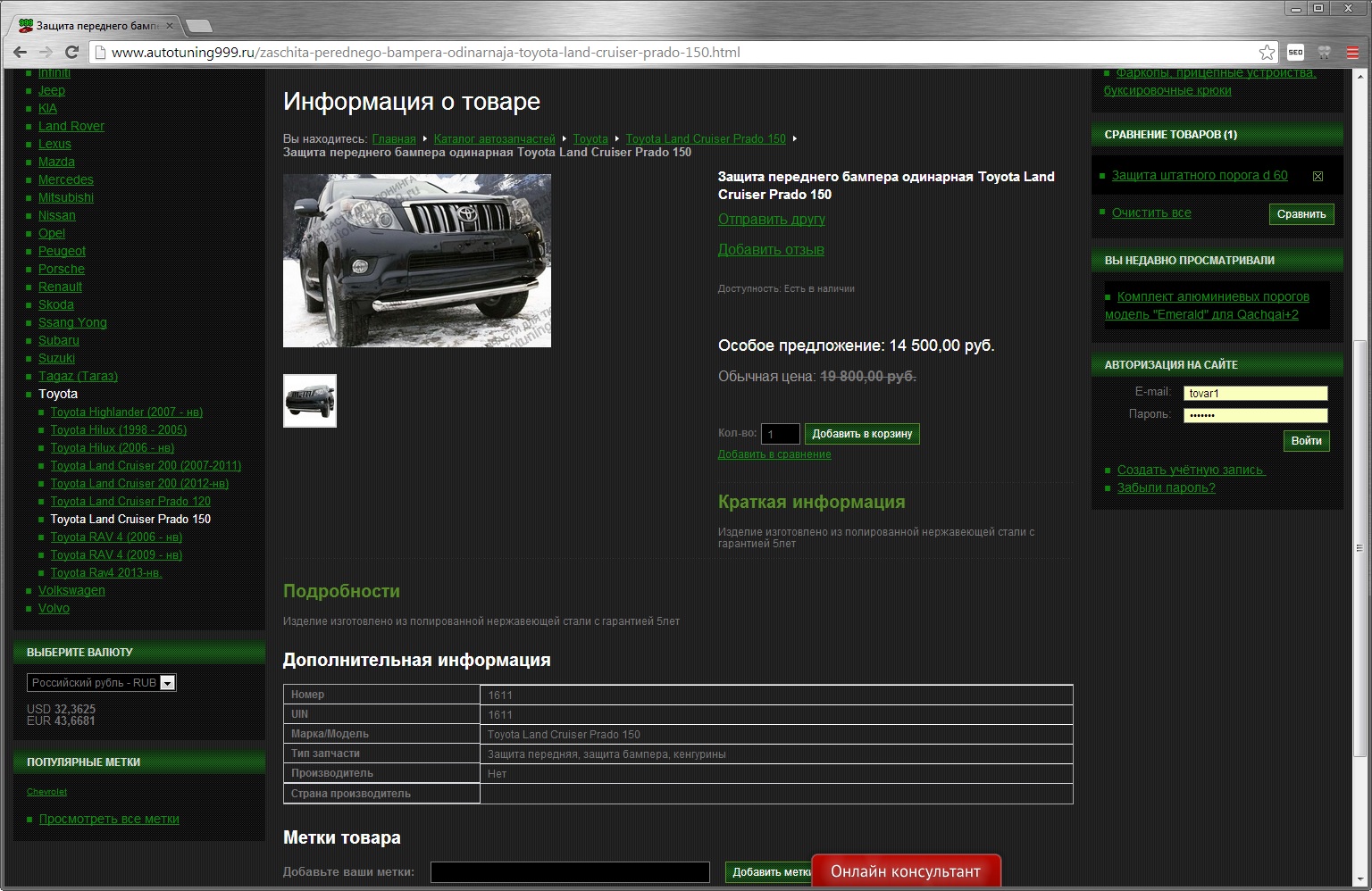The width and height of the screenshot is (1372, 891).
Task: Click Создать учётную запись link
Action: point(1191,470)
